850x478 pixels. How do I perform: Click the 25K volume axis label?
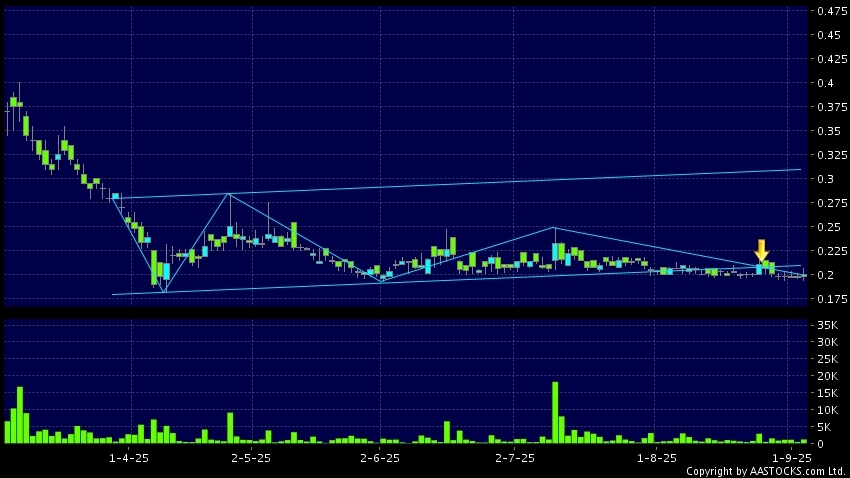828,359
